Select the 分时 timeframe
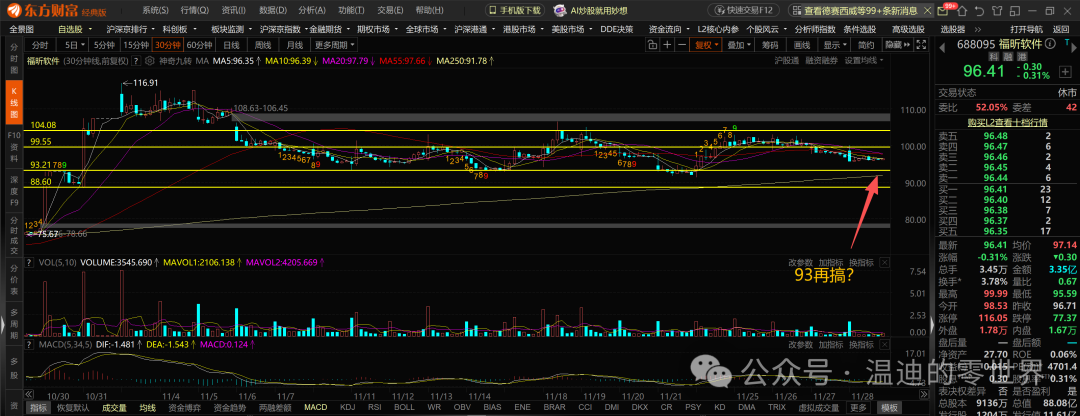Screen dimensions: 1080x416 pyautogui.click(x=41, y=45)
